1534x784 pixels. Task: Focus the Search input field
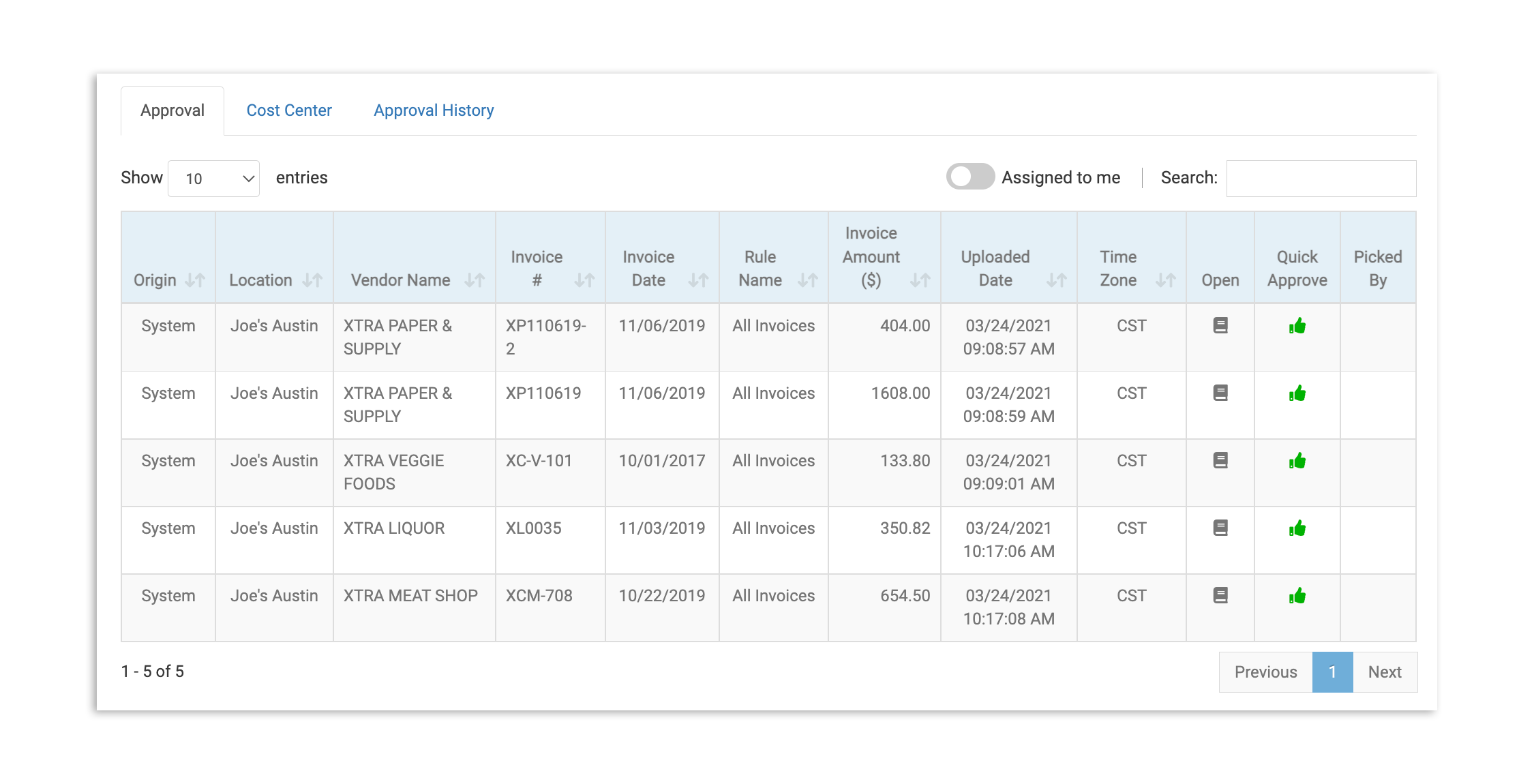(1321, 179)
